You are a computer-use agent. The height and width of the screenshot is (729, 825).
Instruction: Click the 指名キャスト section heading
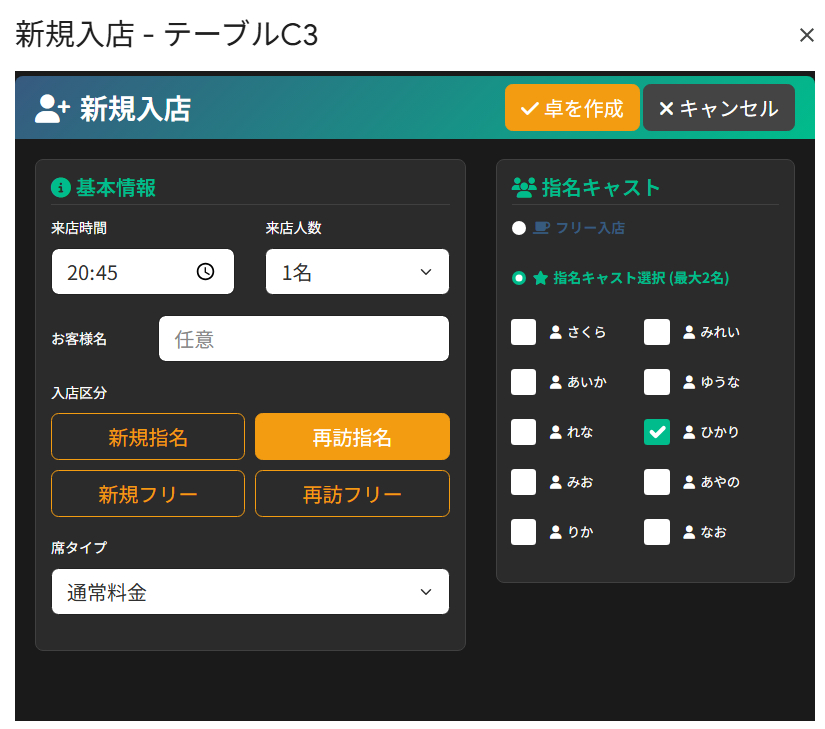(x=601, y=188)
